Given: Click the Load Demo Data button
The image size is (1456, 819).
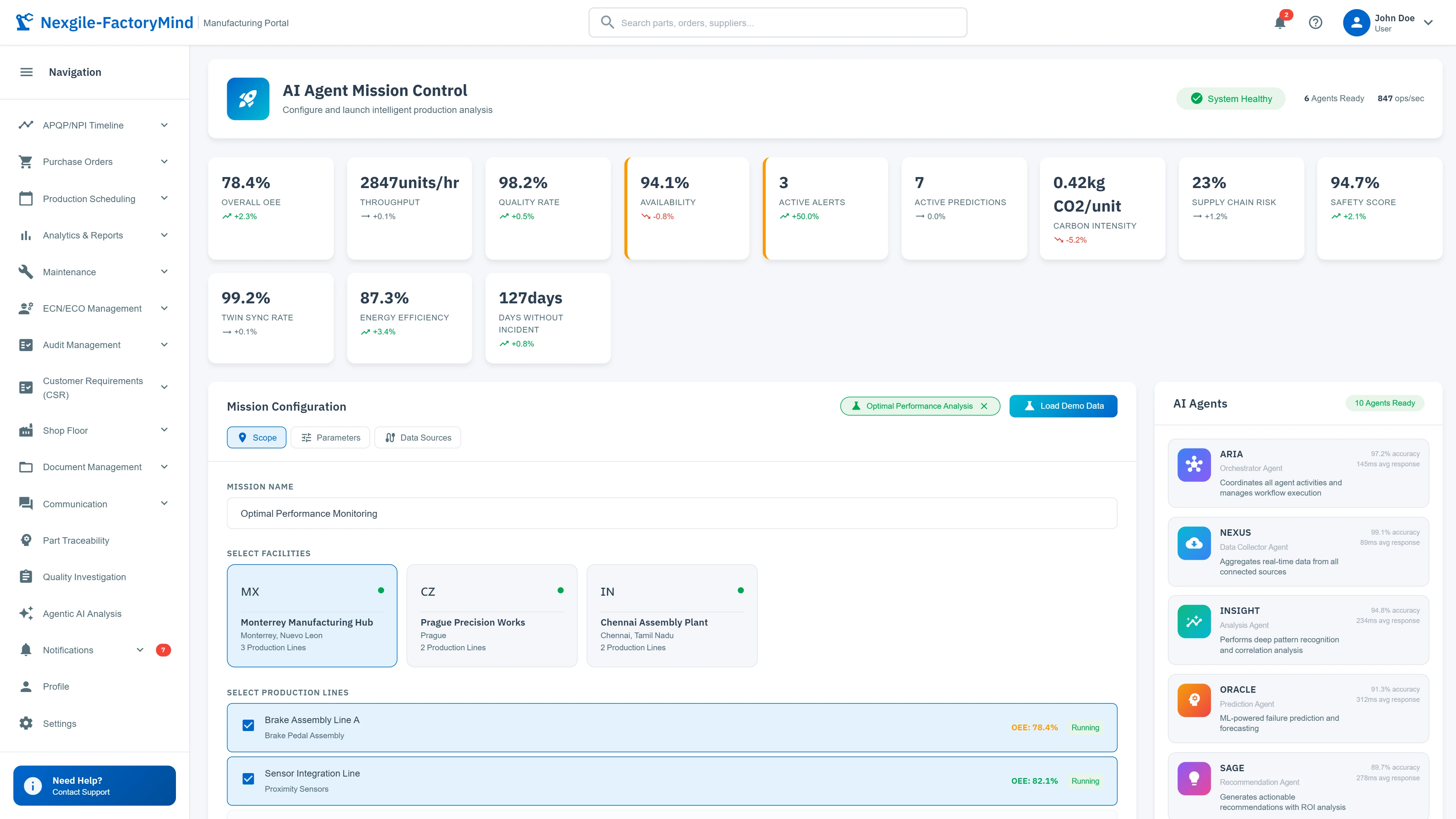Looking at the screenshot, I should coord(1062,406).
